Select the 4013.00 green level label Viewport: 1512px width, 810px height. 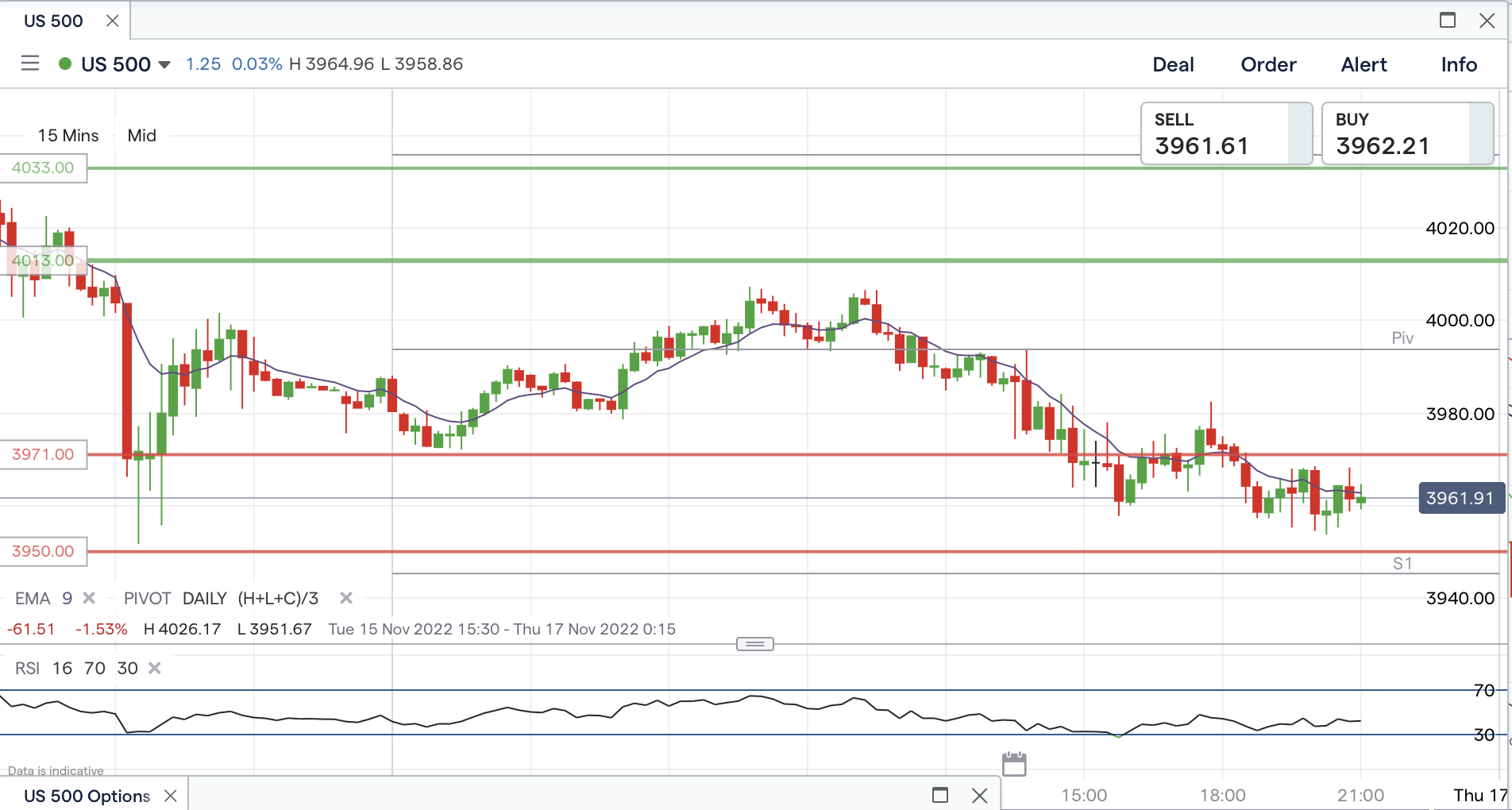[43, 260]
